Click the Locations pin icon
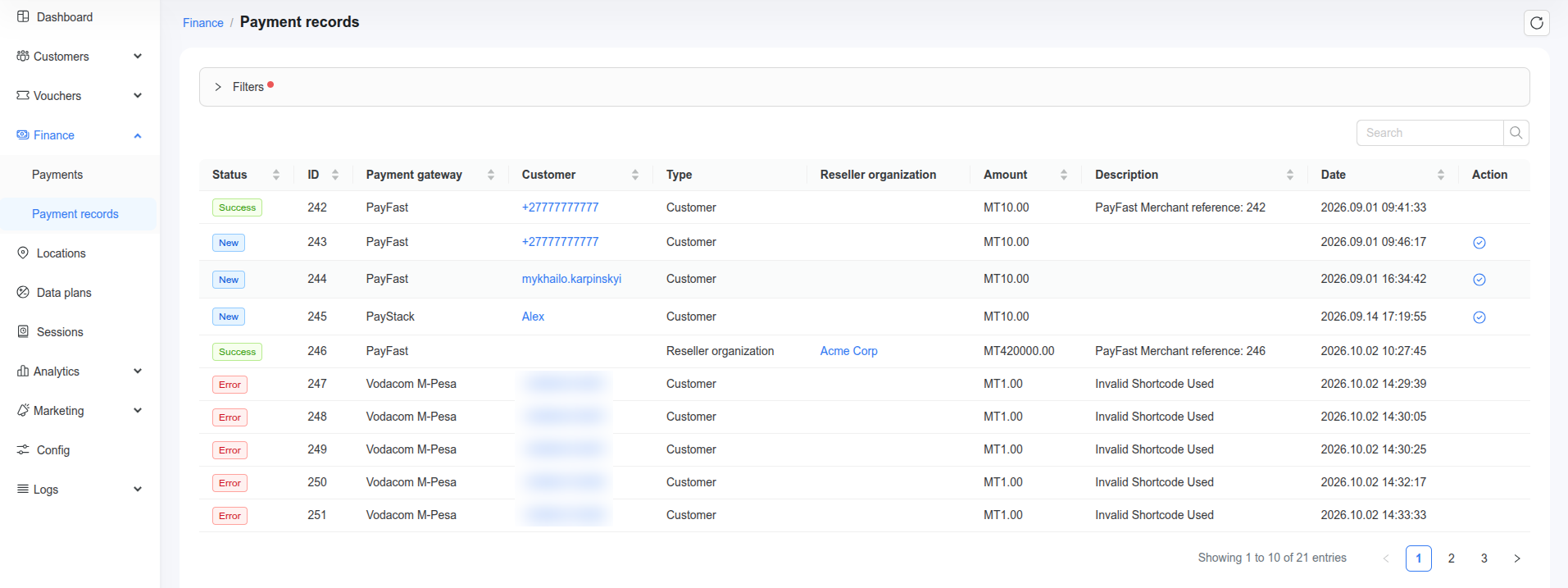 23,253
